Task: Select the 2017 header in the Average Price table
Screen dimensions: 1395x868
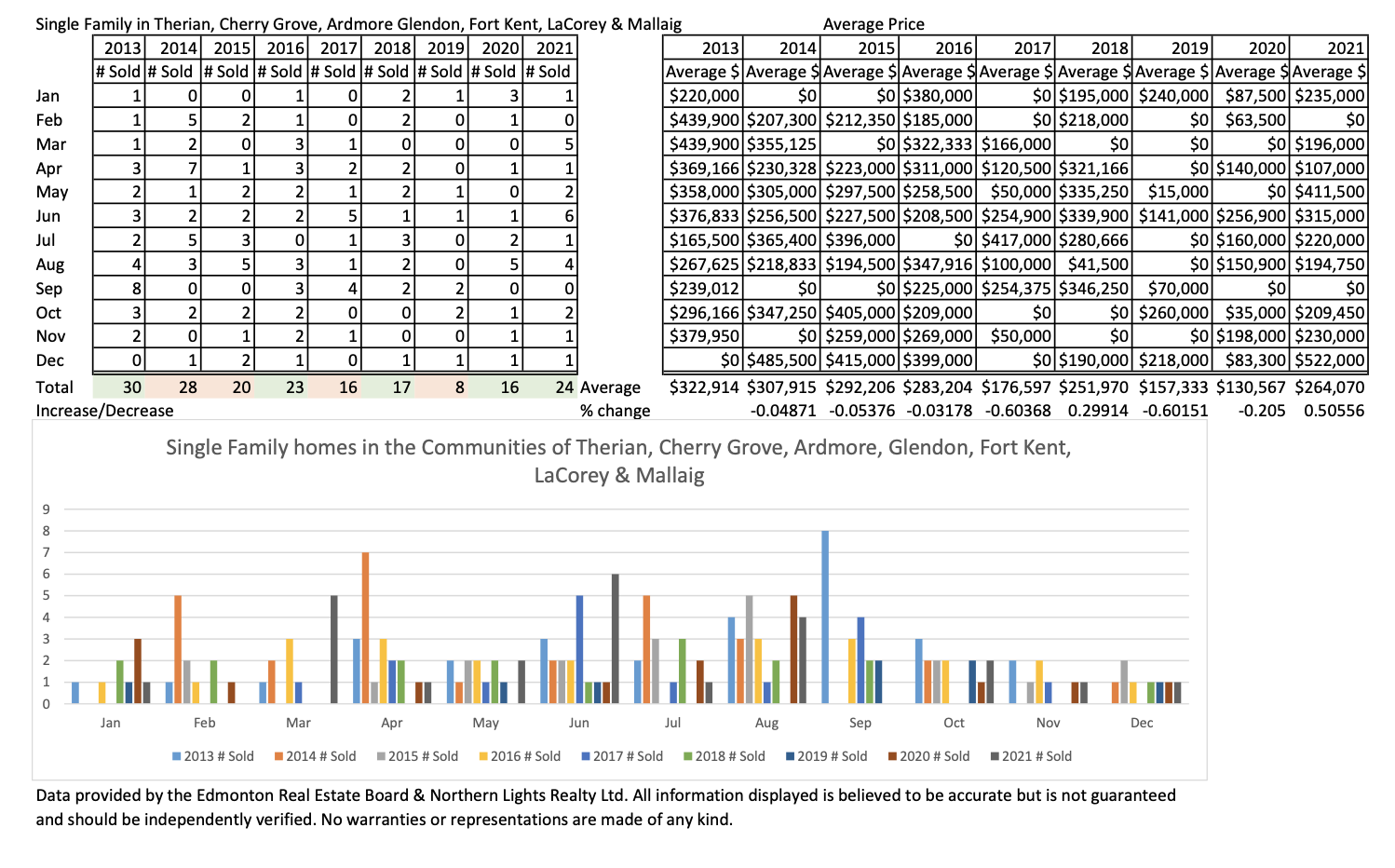Action: point(1015,48)
